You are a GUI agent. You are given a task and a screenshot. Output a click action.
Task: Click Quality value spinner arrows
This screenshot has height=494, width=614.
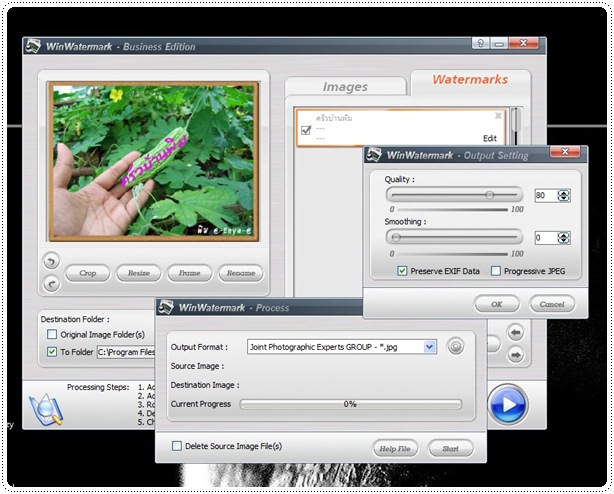563,195
